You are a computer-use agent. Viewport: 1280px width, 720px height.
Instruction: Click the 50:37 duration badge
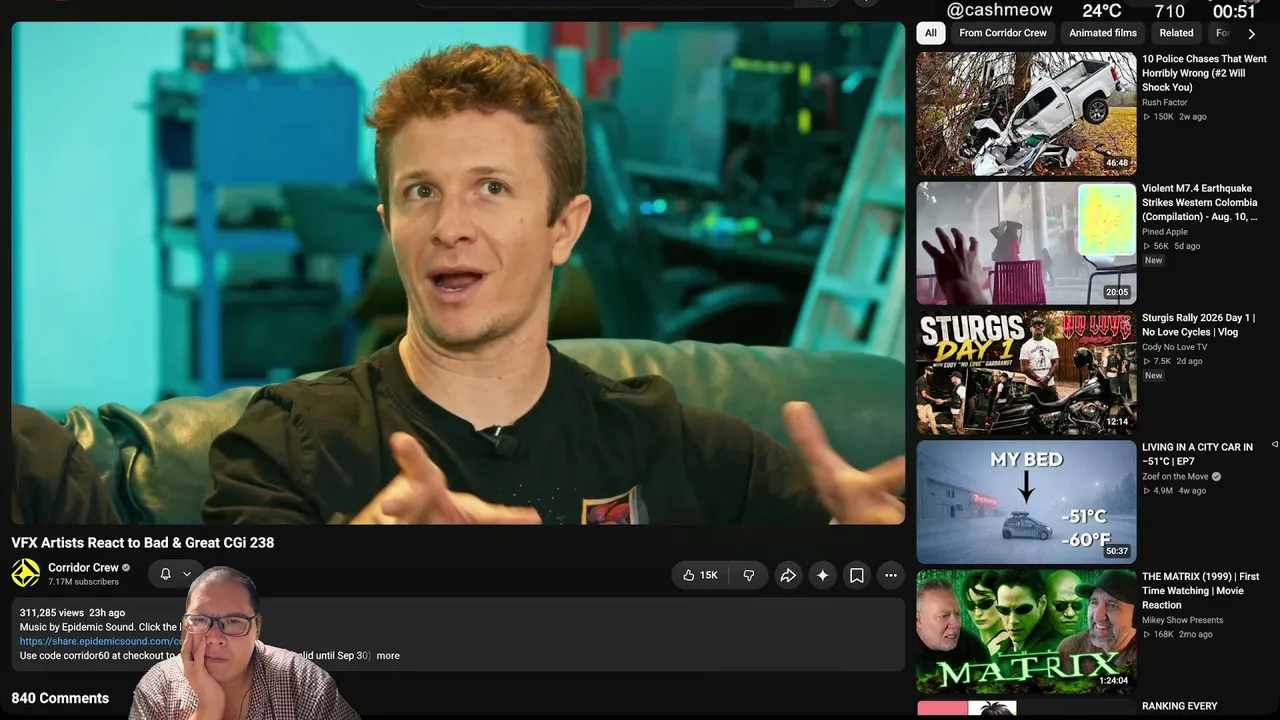coord(1117,552)
